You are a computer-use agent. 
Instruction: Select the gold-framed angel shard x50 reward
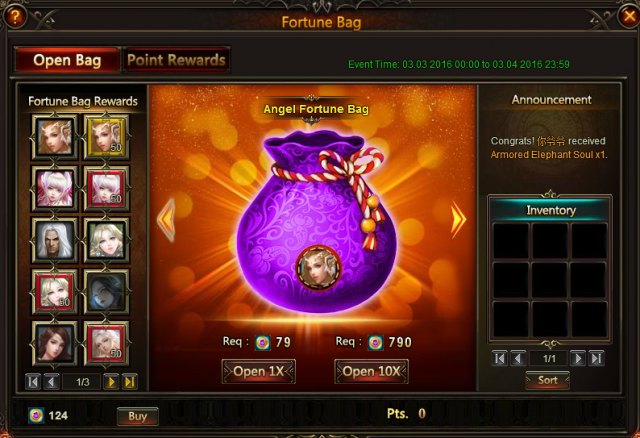[107, 137]
